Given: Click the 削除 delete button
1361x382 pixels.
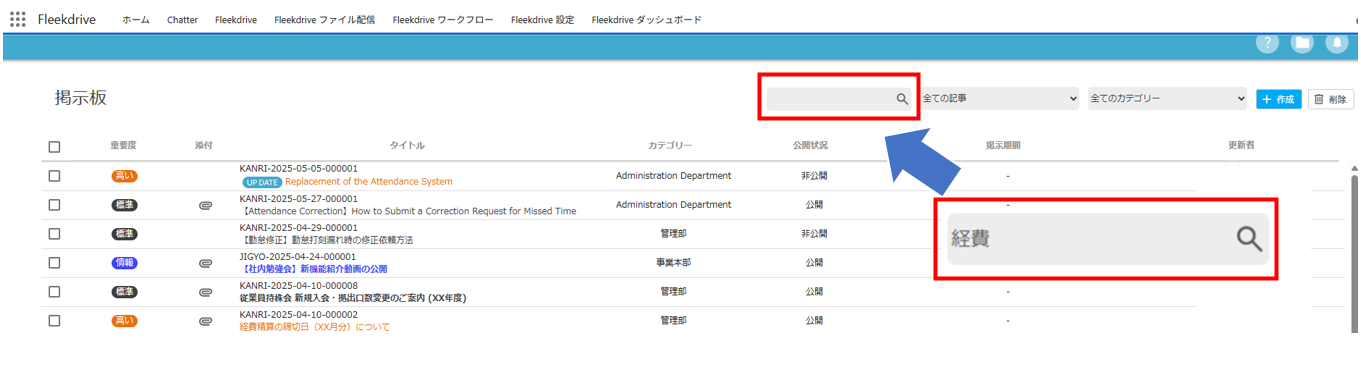Looking at the screenshot, I should (1331, 99).
